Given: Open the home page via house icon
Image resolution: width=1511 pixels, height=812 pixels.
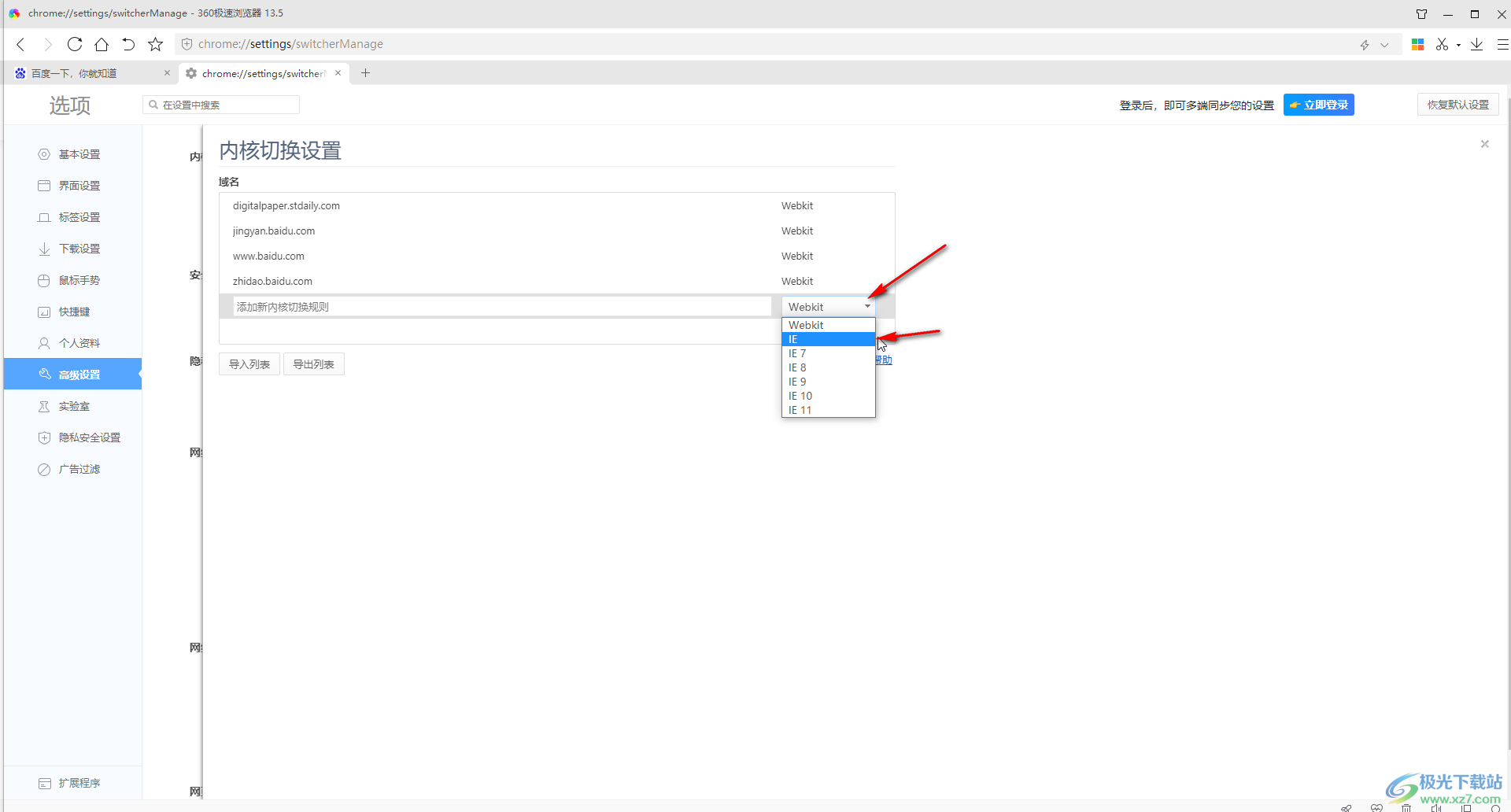Looking at the screenshot, I should pyautogui.click(x=102, y=44).
